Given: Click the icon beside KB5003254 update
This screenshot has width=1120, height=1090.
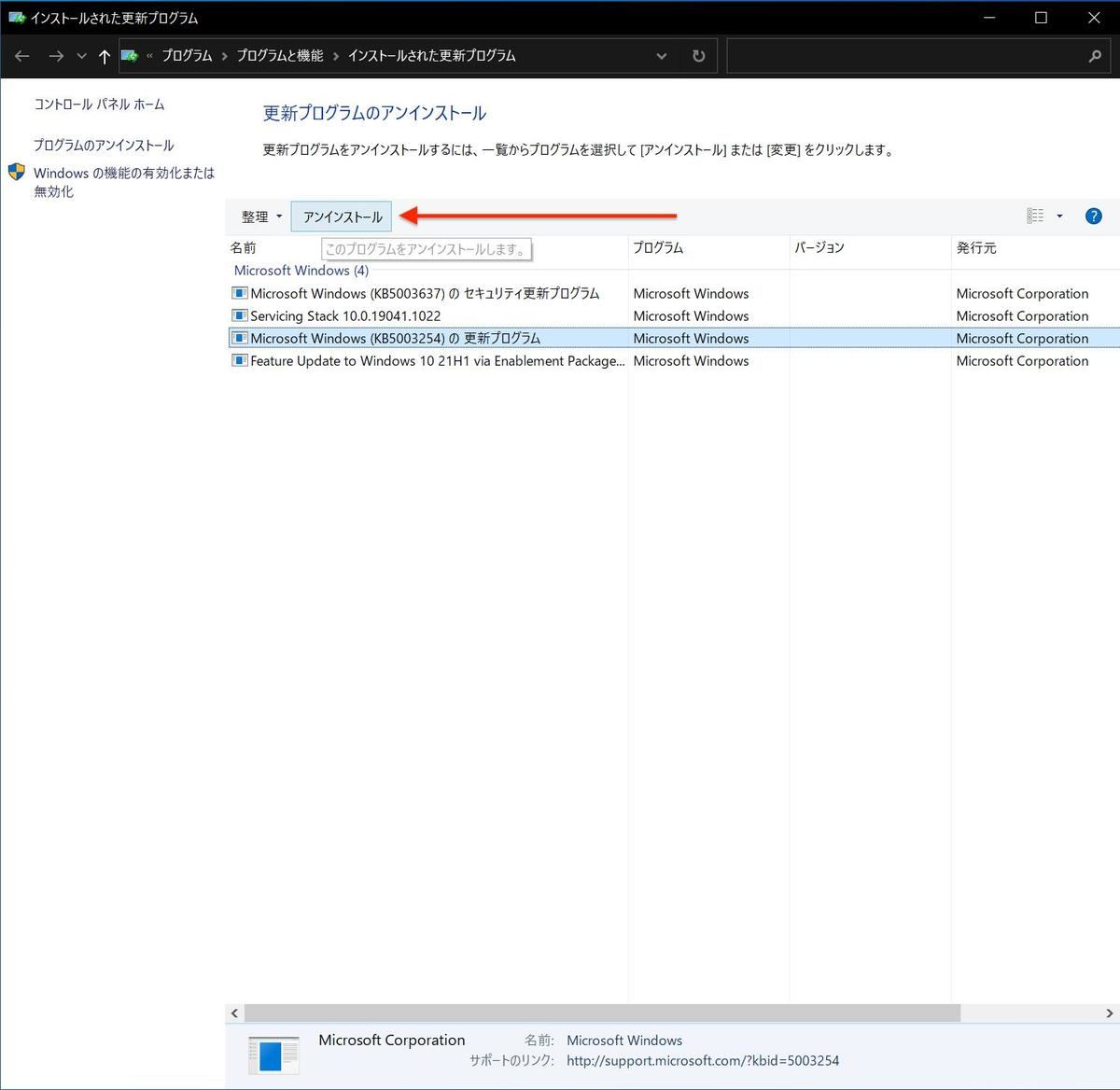Looking at the screenshot, I should (x=240, y=338).
